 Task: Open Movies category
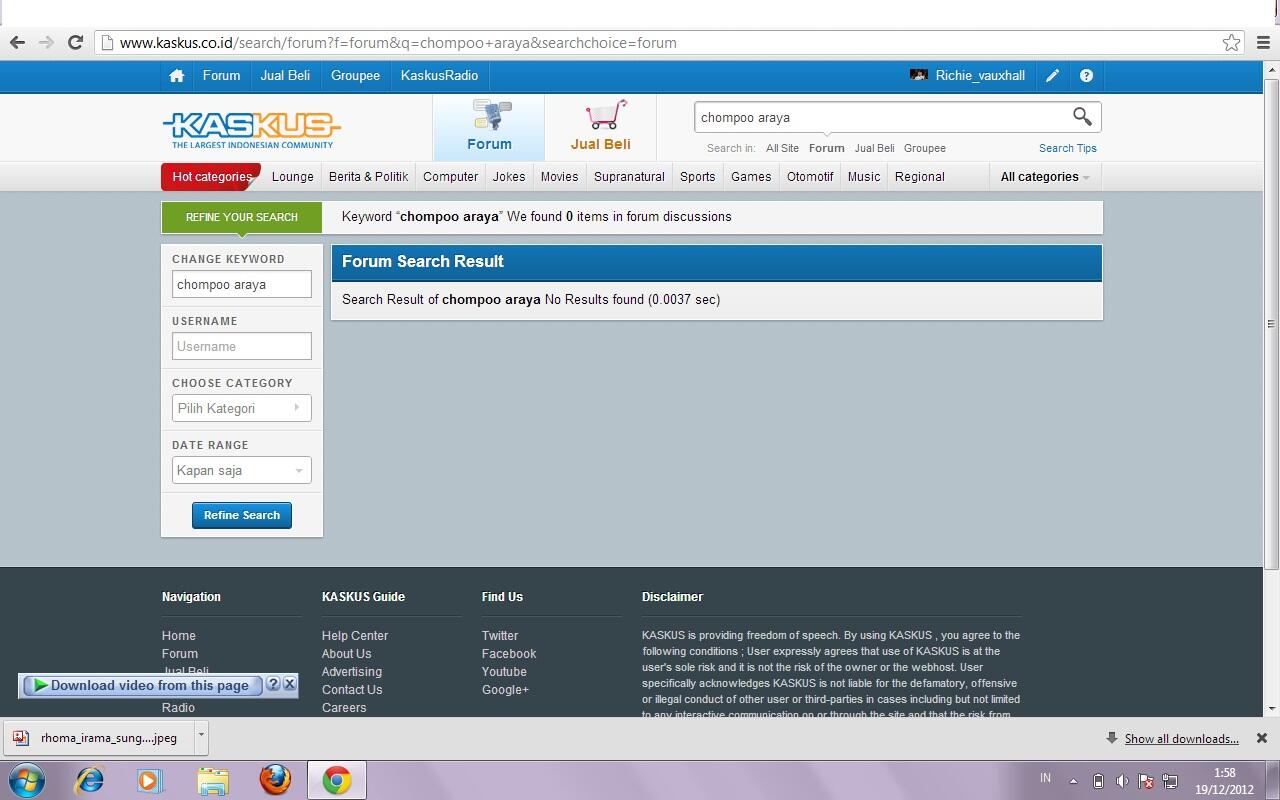tap(560, 177)
